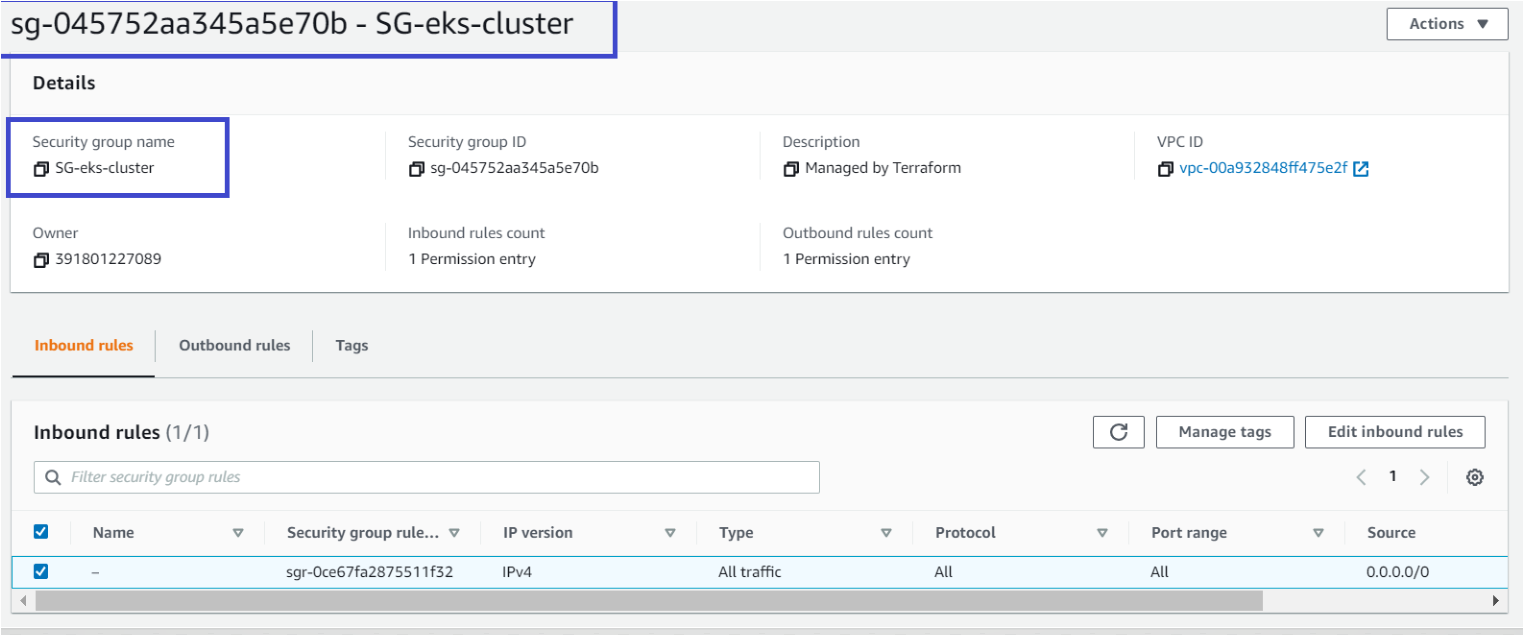Click the 0.0.0.0/0 source cell
The image size is (1524, 636).
coord(1397,573)
